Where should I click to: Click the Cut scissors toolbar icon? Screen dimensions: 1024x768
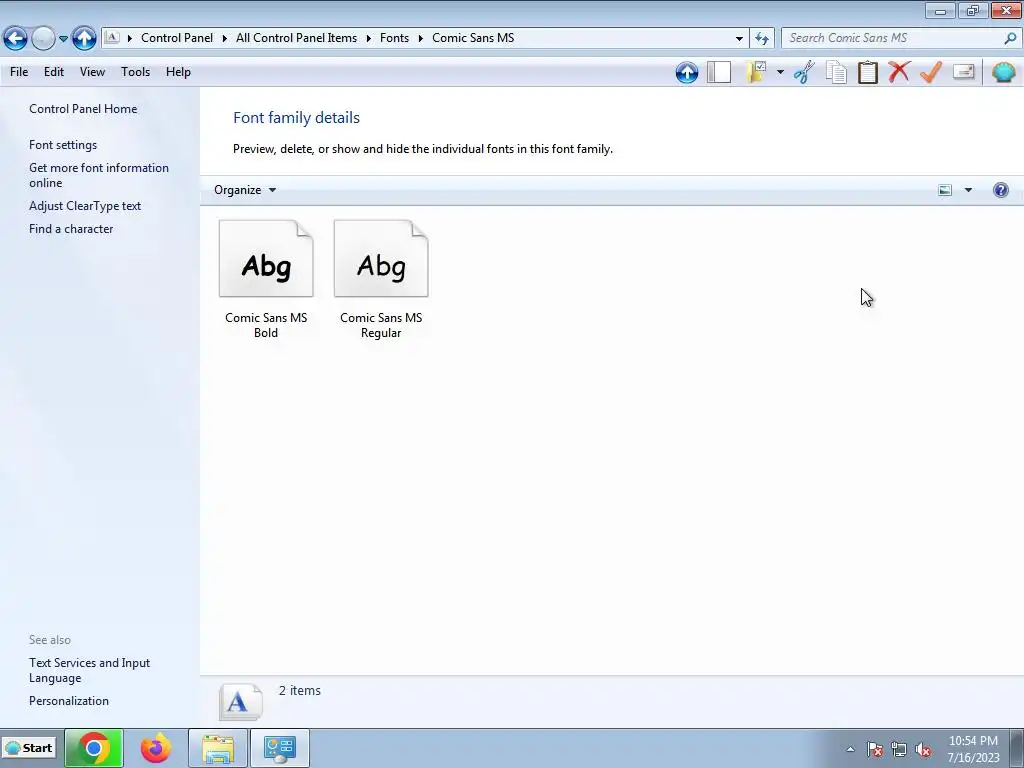pos(804,72)
